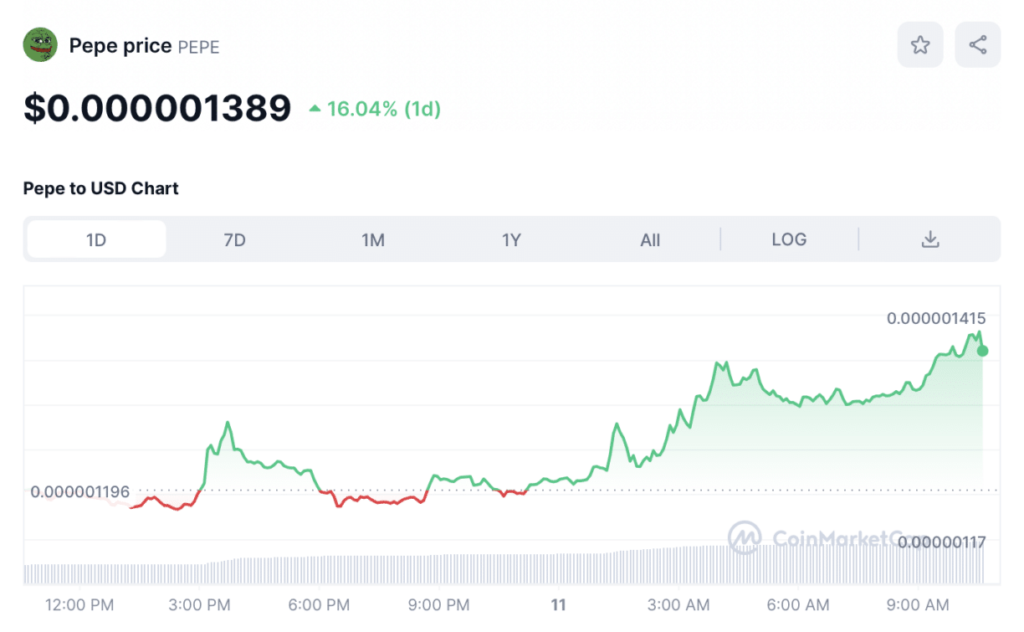Click the 0.000001196 baseline price label

80,491
